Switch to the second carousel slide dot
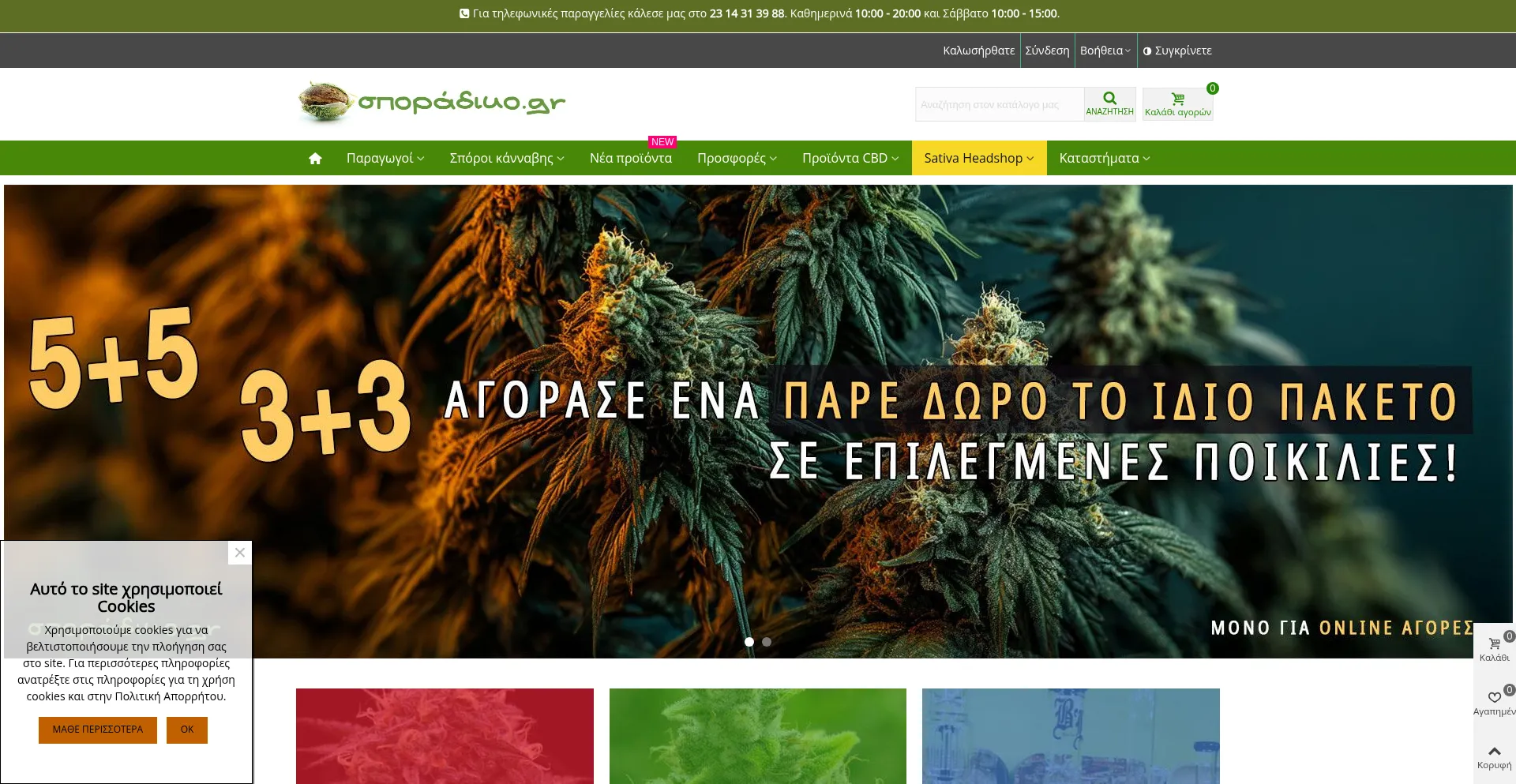 [x=767, y=642]
